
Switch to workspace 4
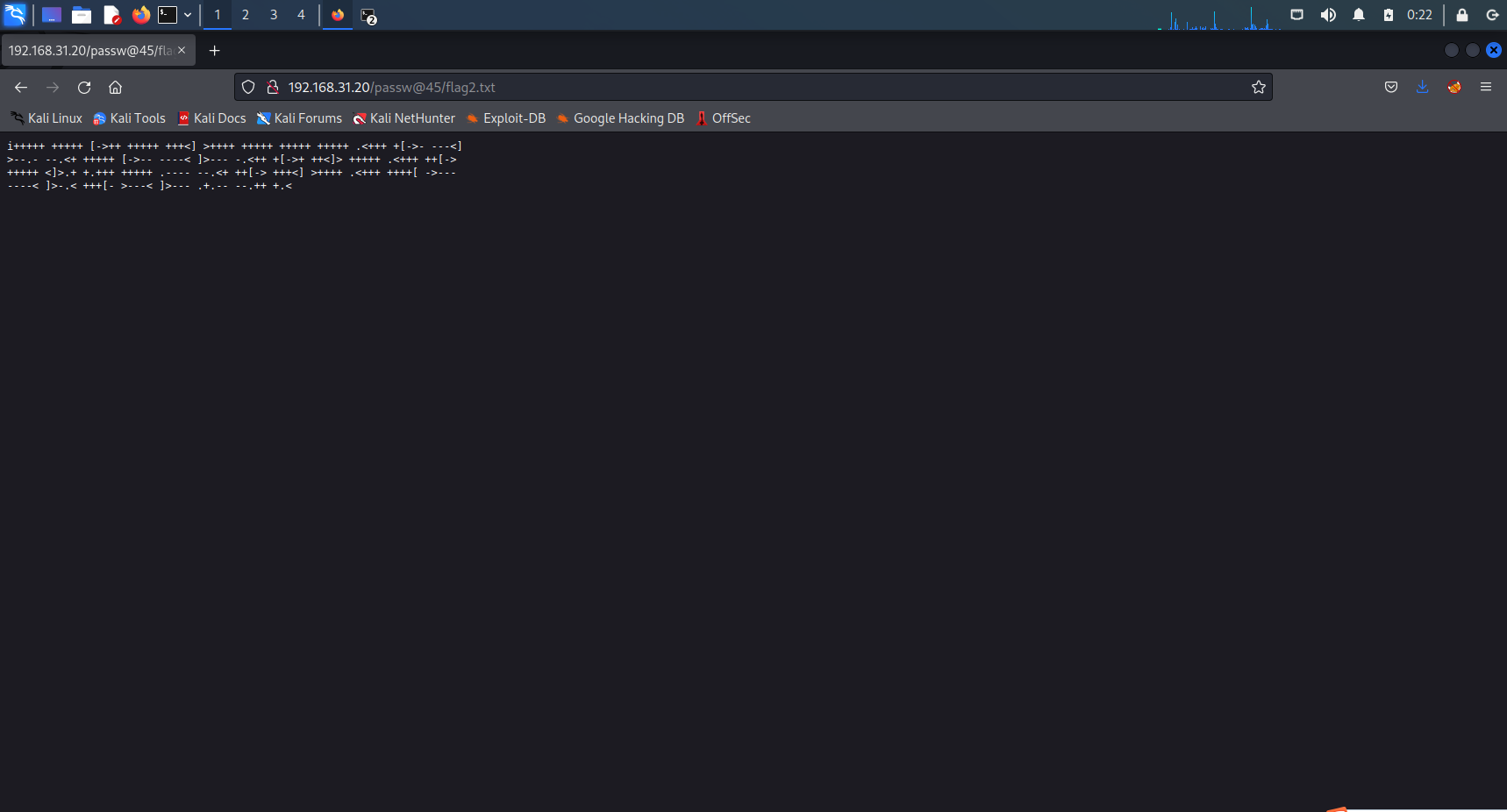[301, 15]
